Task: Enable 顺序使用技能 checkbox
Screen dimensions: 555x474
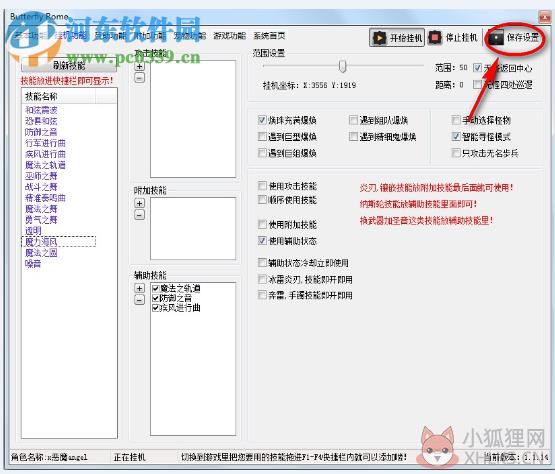Action: coord(262,200)
